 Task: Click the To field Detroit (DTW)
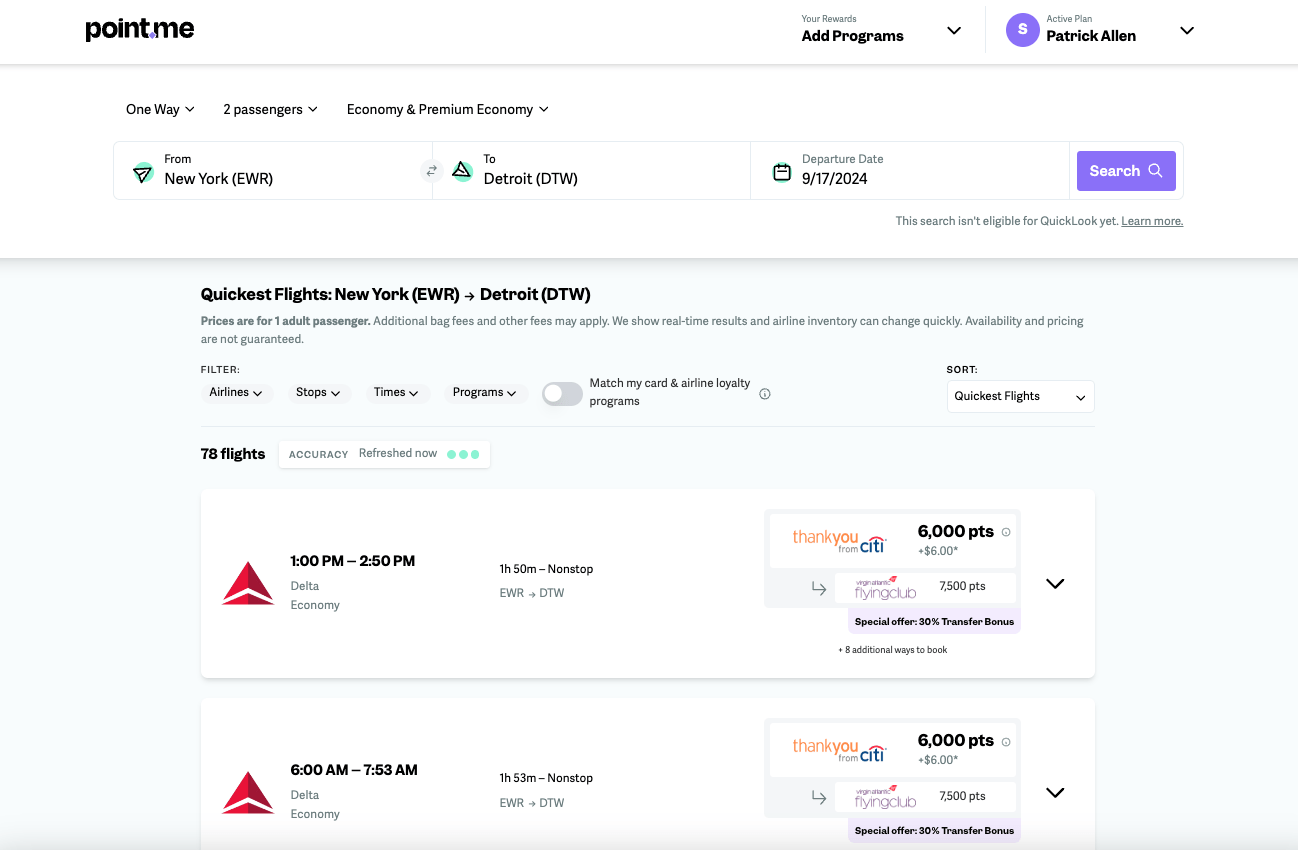pyautogui.click(x=592, y=171)
